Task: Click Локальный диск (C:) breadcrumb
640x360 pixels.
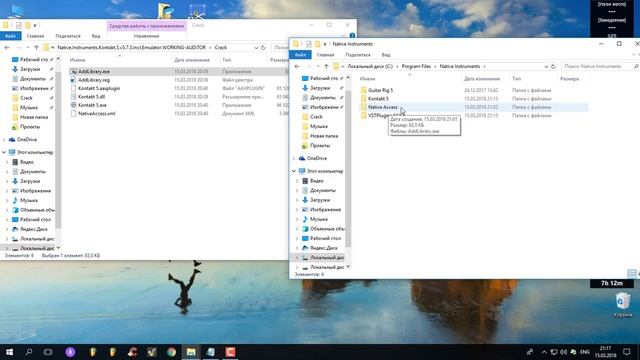Action: (370, 67)
